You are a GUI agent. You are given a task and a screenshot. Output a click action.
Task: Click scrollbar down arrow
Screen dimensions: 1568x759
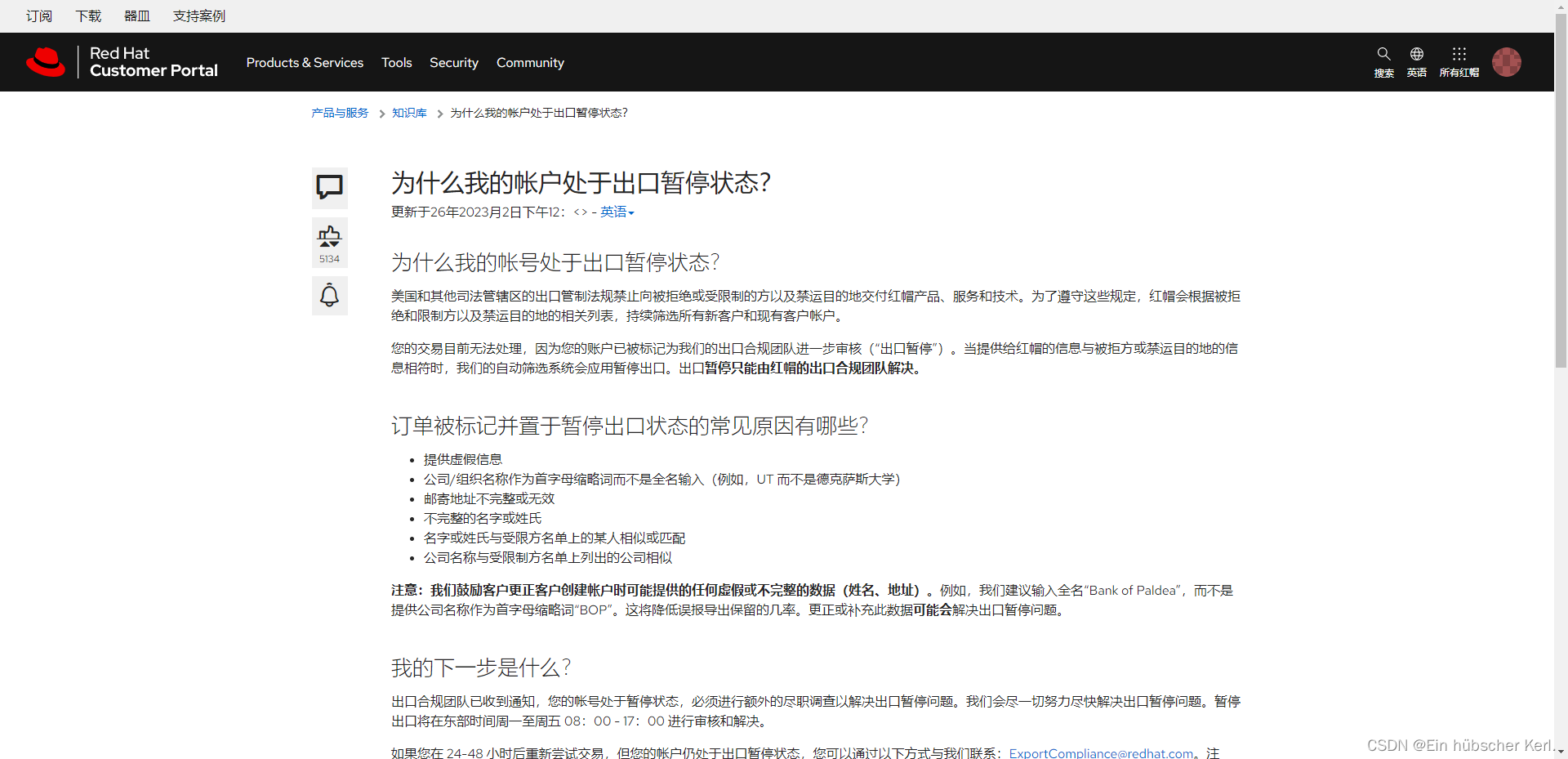point(1561,751)
